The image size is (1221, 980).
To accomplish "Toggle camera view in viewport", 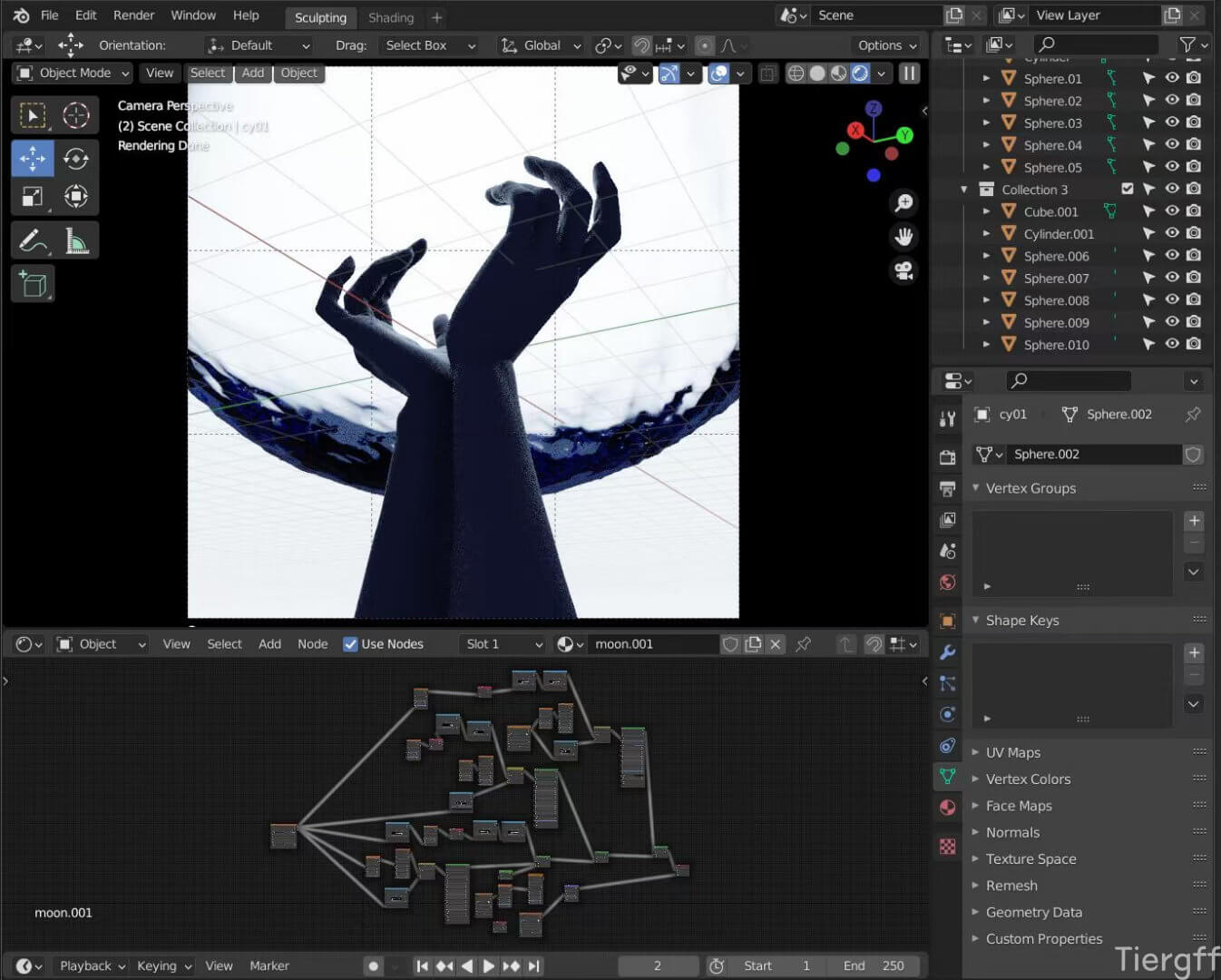I will click(x=904, y=271).
